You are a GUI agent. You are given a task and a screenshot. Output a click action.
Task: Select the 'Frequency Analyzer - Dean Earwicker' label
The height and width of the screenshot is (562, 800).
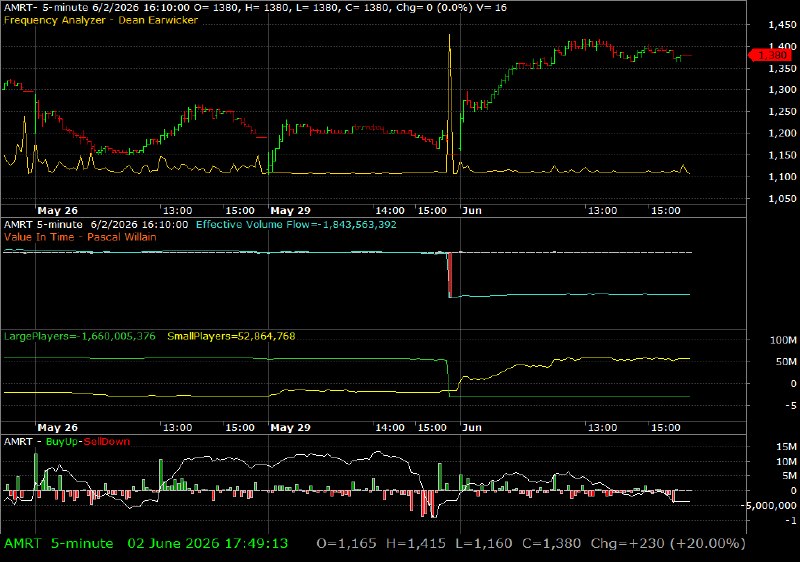(x=101, y=20)
